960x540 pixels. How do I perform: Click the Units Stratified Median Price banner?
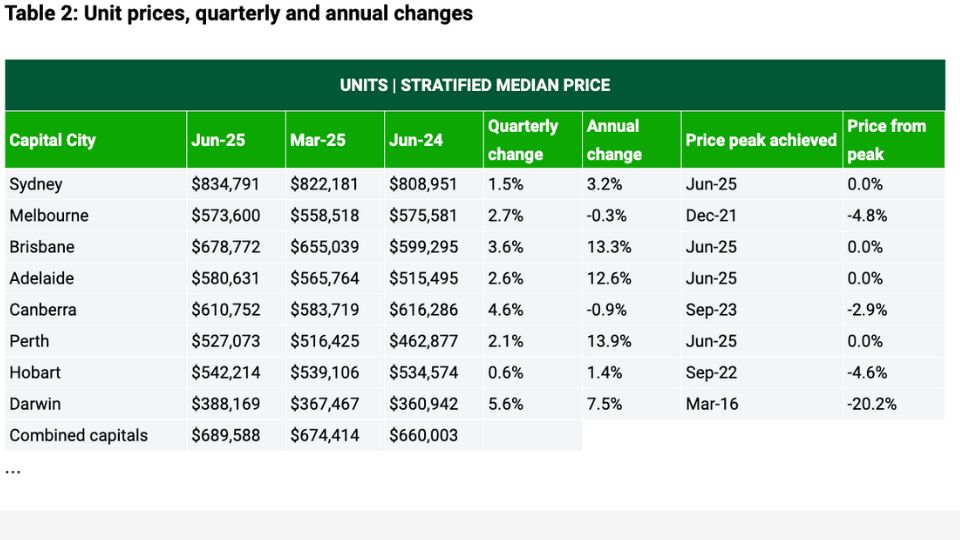click(475, 85)
